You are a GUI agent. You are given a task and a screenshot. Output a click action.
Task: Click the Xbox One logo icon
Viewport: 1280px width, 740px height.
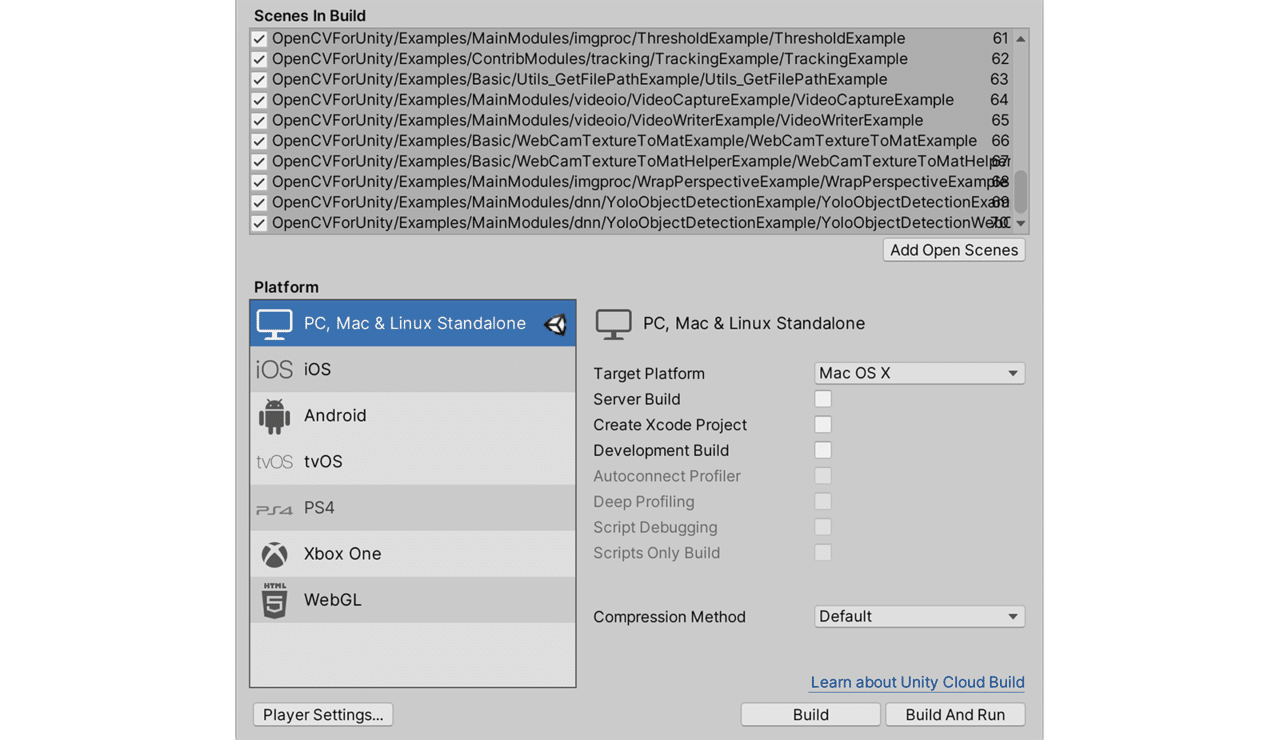(x=274, y=554)
